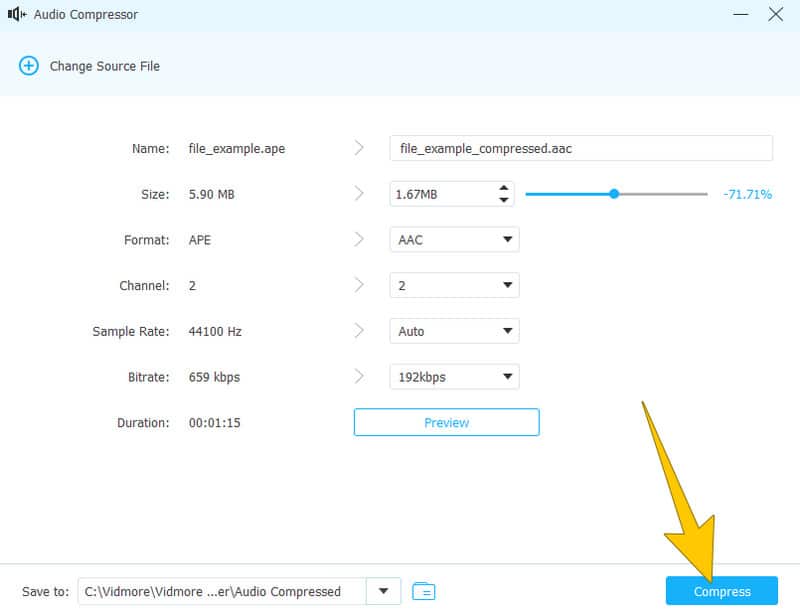Start compression with the Compress button
This screenshot has height=616, width=800.
(x=721, y=591)
